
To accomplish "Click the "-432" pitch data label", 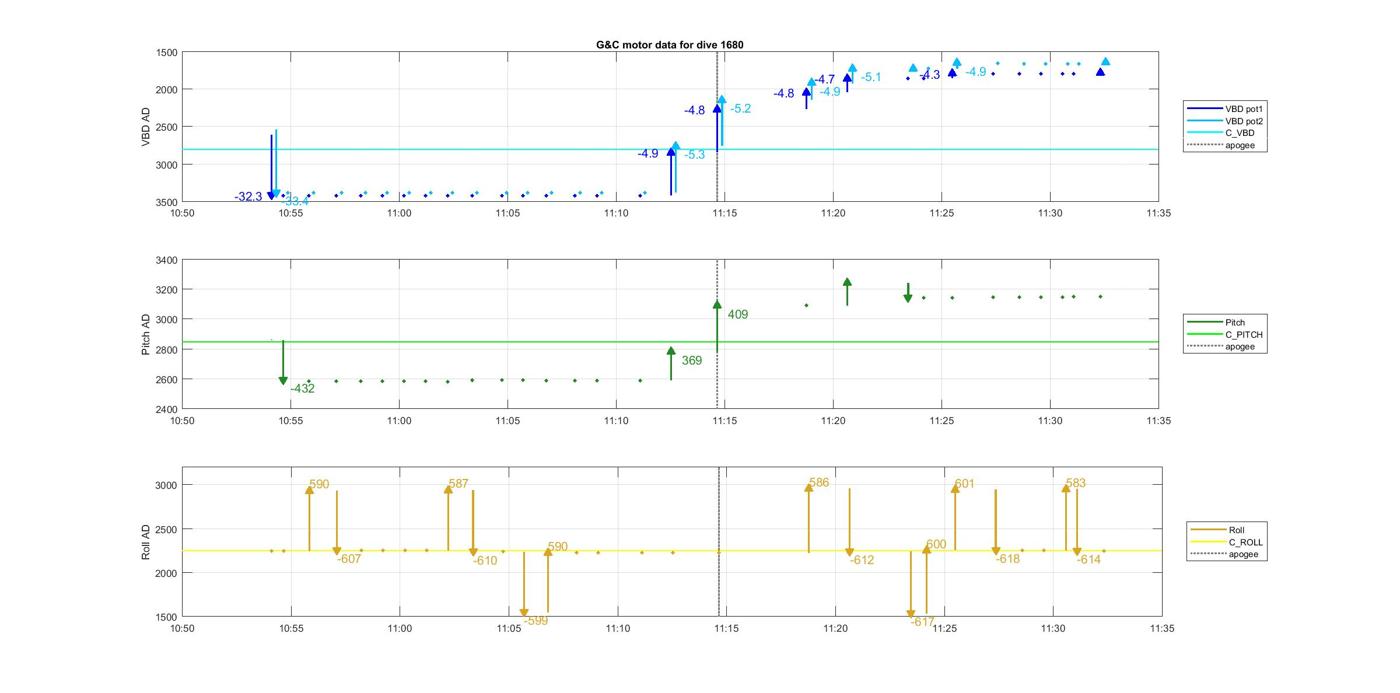I will coord(302,389).
